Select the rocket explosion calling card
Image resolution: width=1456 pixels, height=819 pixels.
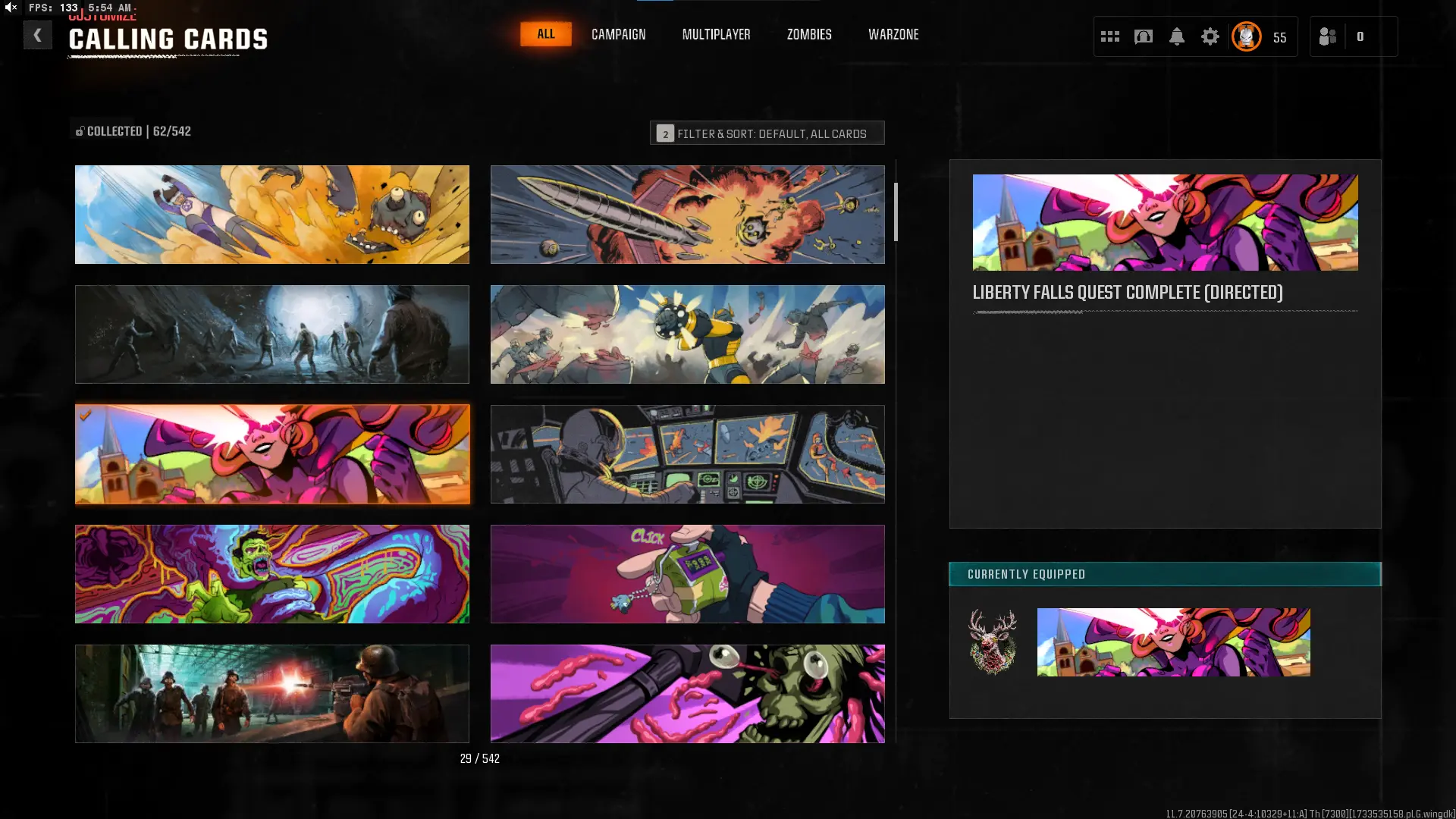click(687, 215)
